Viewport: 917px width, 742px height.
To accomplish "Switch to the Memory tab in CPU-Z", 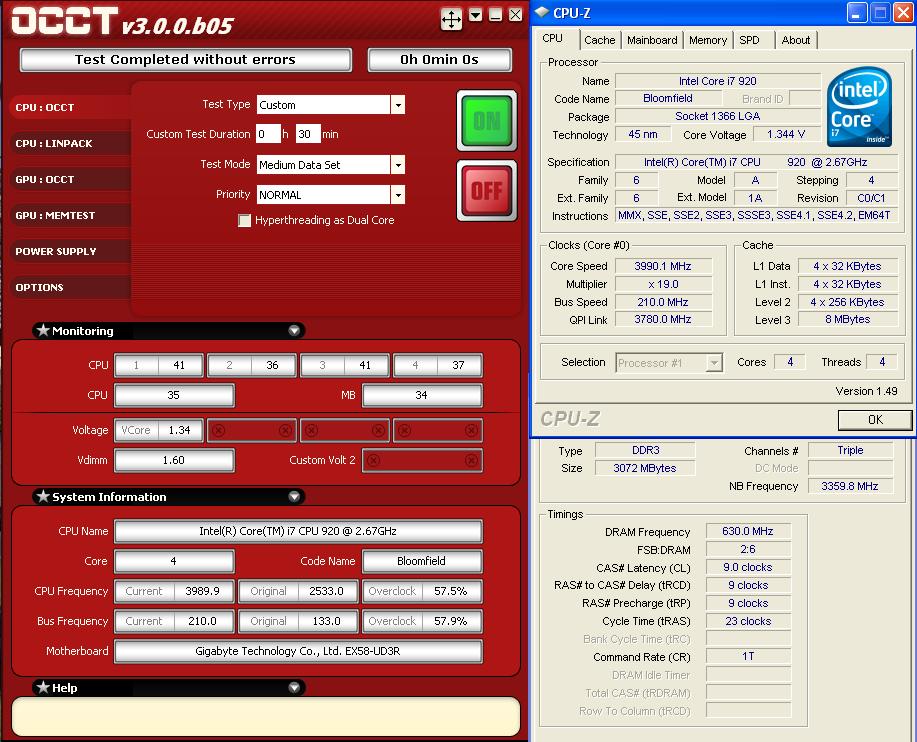I will (x=708, y=40).
